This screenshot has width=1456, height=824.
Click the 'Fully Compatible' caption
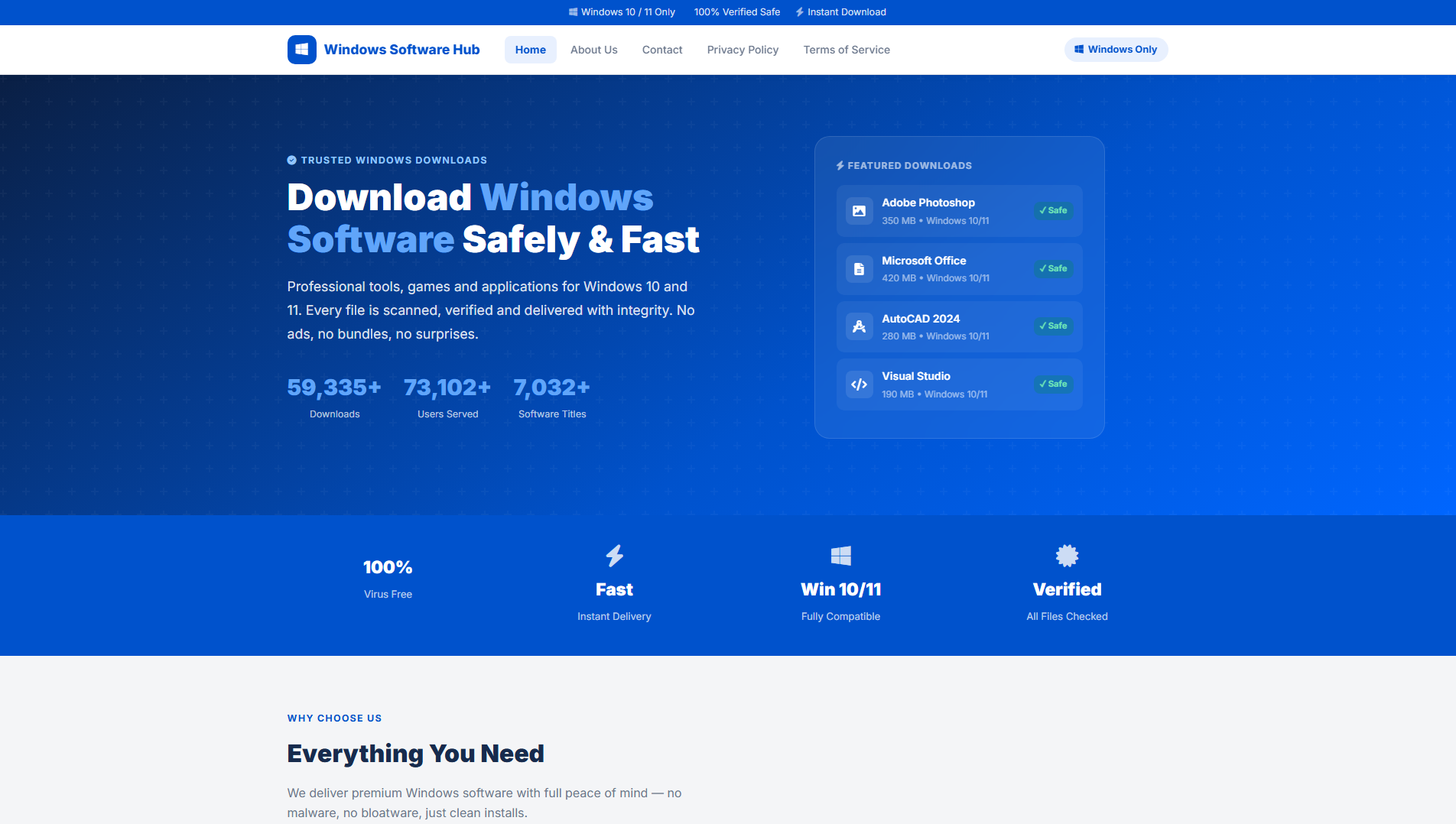tap(841, 617)
